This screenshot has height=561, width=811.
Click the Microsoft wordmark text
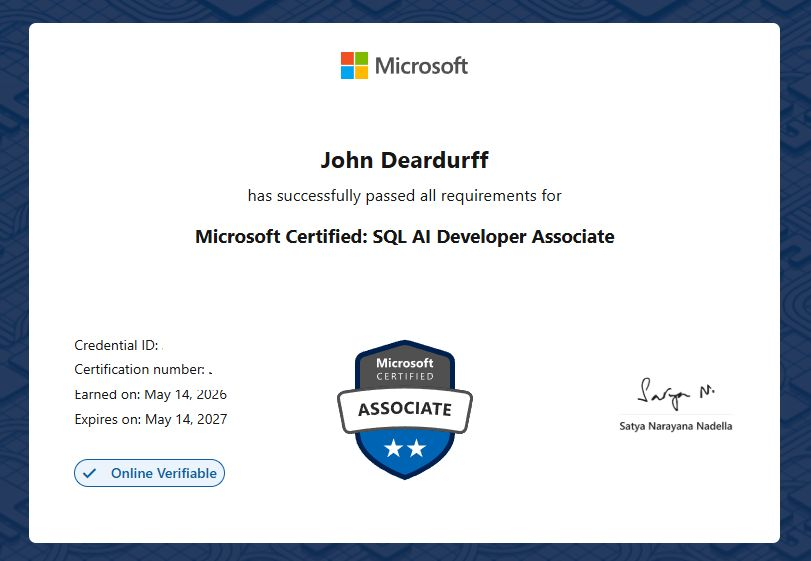[422, 66]
